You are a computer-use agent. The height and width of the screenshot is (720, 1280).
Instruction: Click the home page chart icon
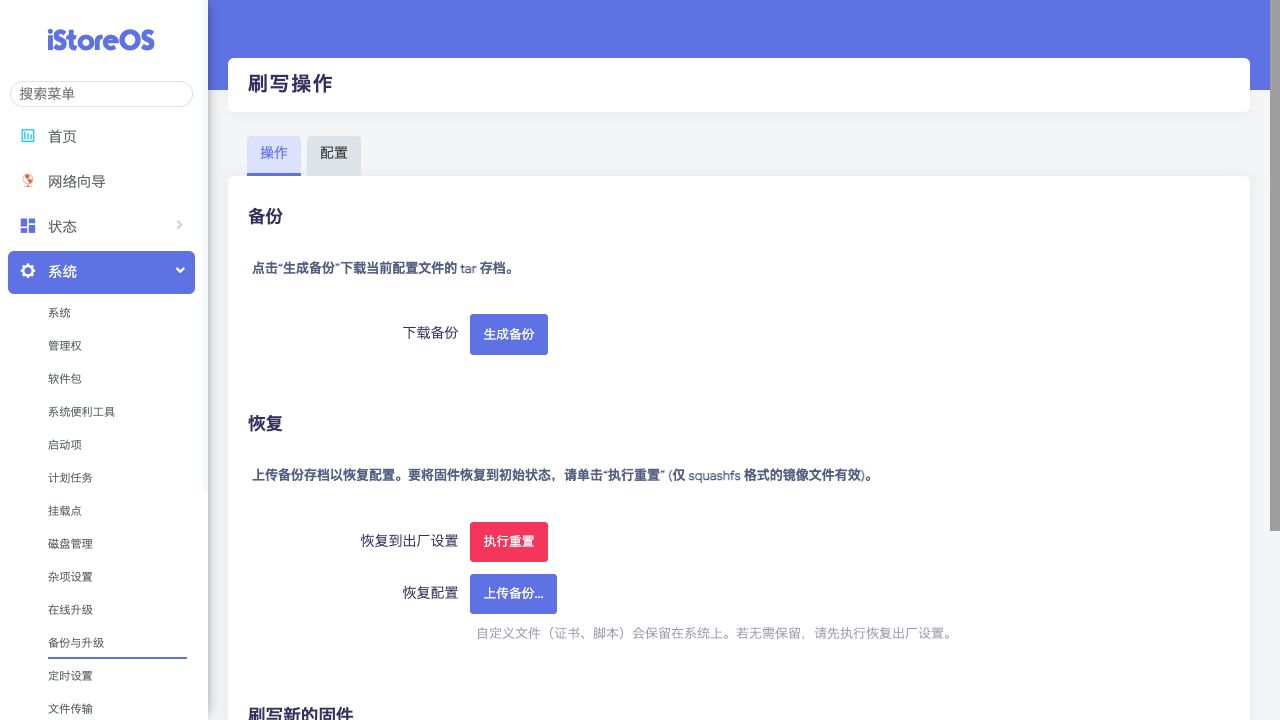coord(28,136)
